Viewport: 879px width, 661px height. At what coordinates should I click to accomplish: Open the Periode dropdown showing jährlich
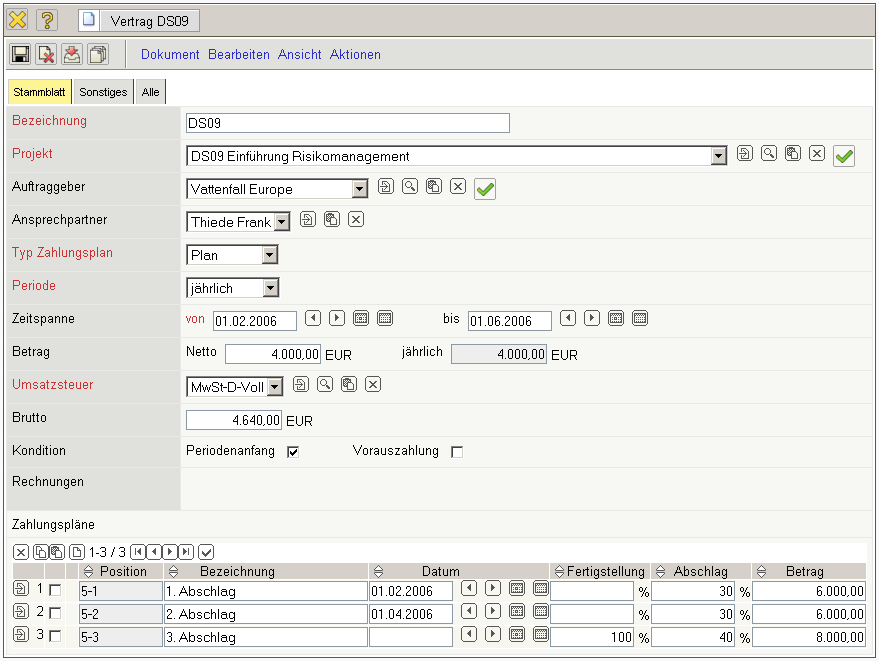click(269, 288)
